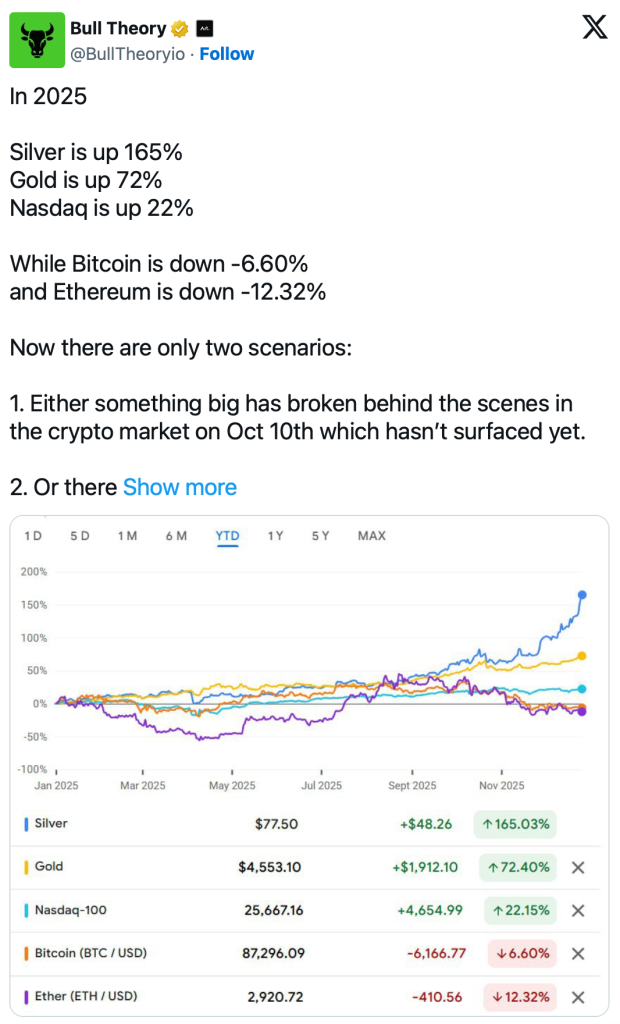Remove Nasdaq-100 from chart comparison
This screenshot has width=620, height=1024.
coord(577,911)
